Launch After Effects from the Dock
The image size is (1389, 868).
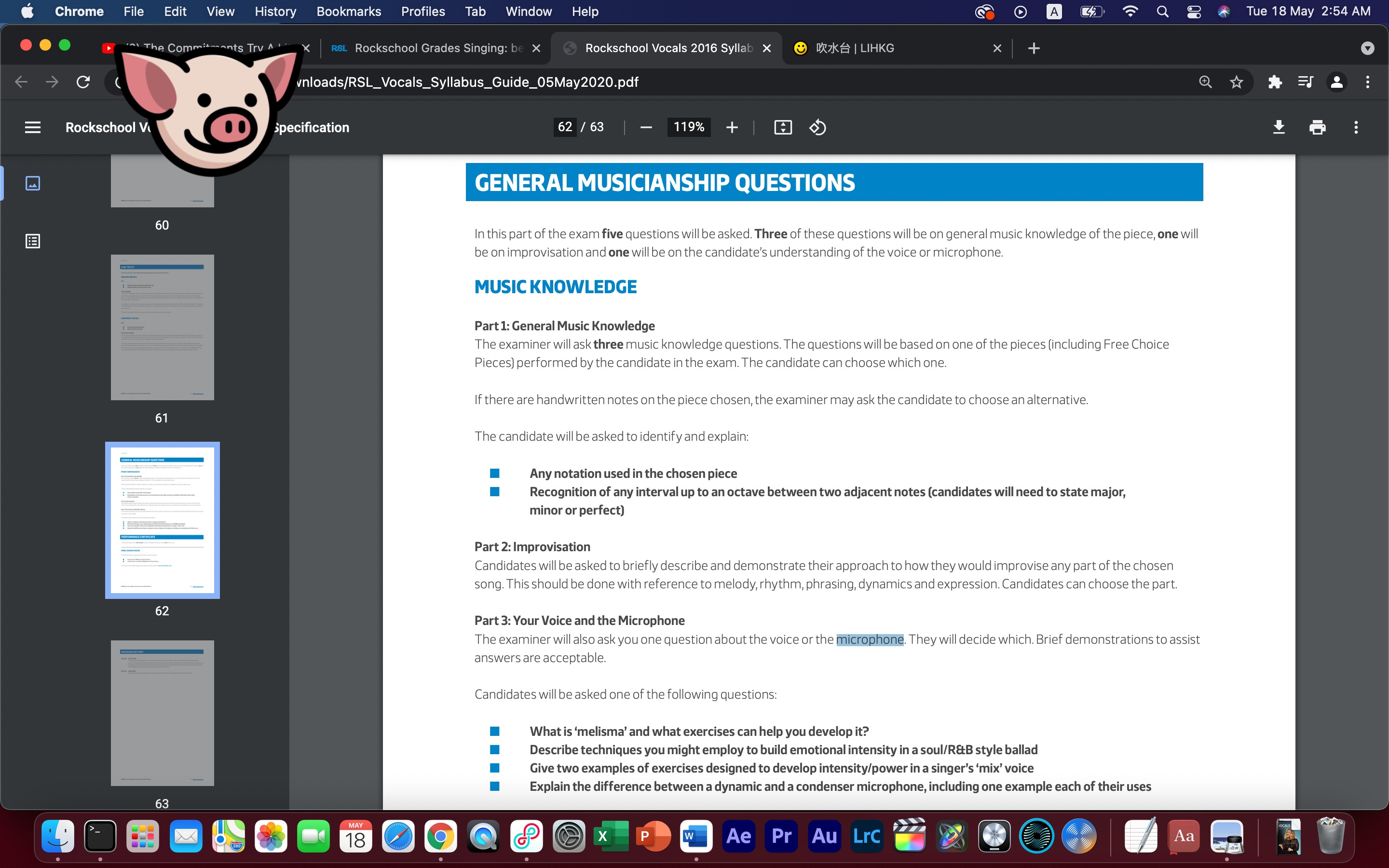[x=739, y=836]
